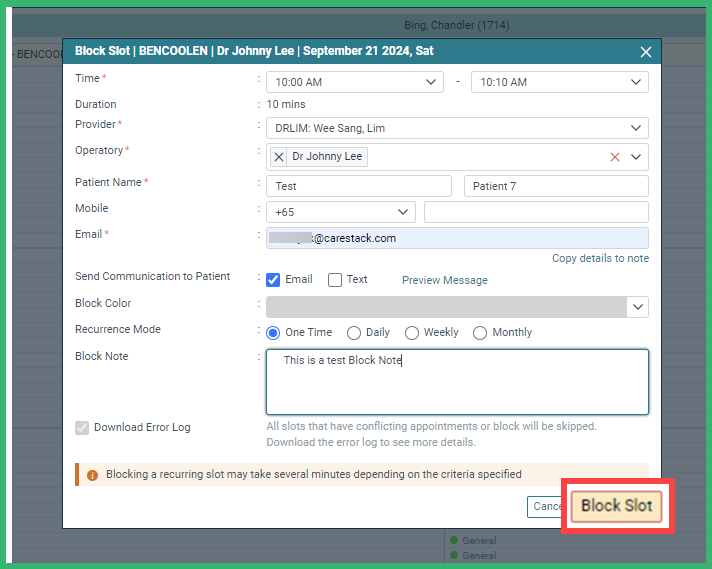This screenshot has height=569, width=712.
Task: Select One Time recurrence mode
Action: point(273,333)
